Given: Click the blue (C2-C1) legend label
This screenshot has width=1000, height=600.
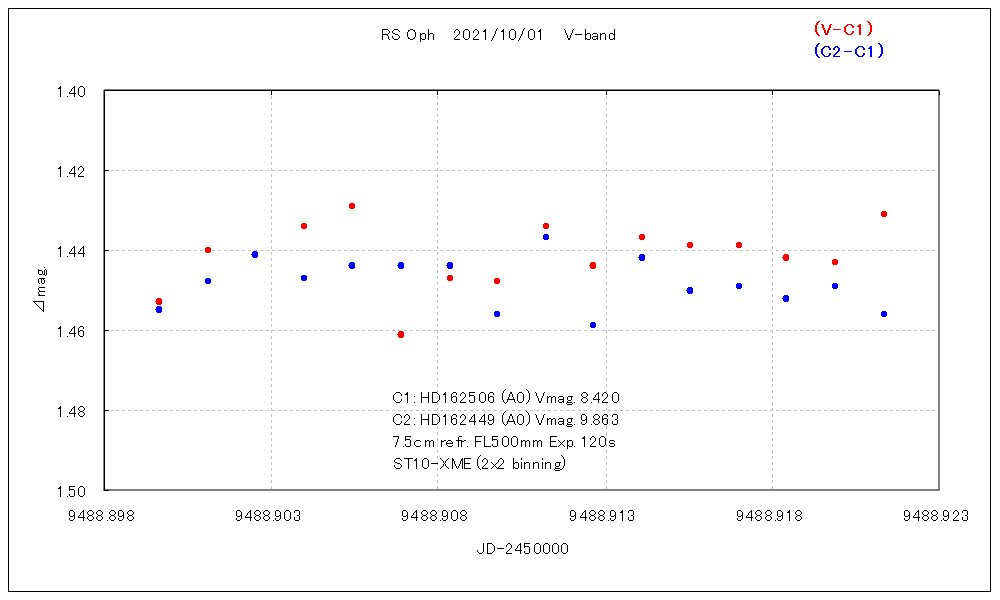Looking at the screenshot, I should [x=848, y=51].
